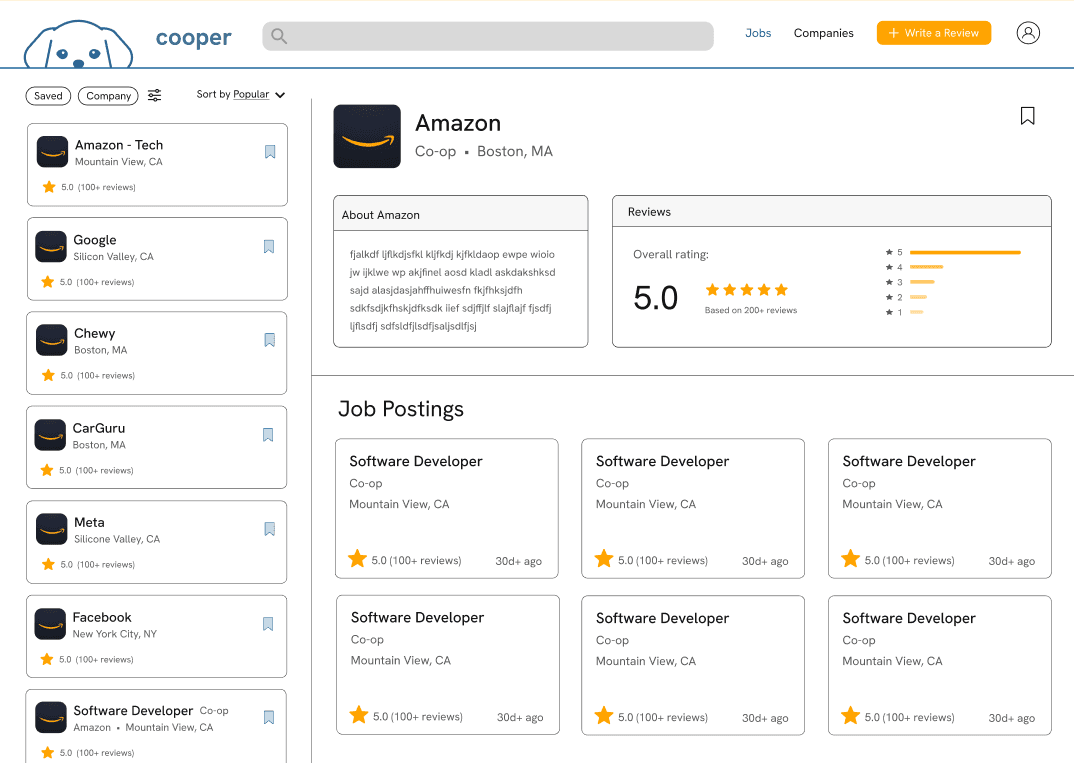Click inside the search bar
Viewport: 1074px width, 763px height.
click(488, 36)
